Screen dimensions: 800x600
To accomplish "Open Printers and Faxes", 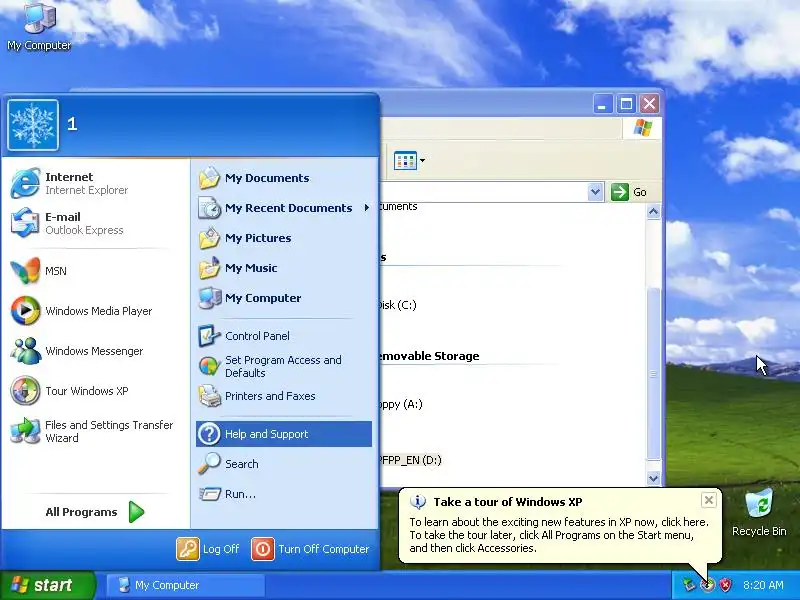I will 284,396.
